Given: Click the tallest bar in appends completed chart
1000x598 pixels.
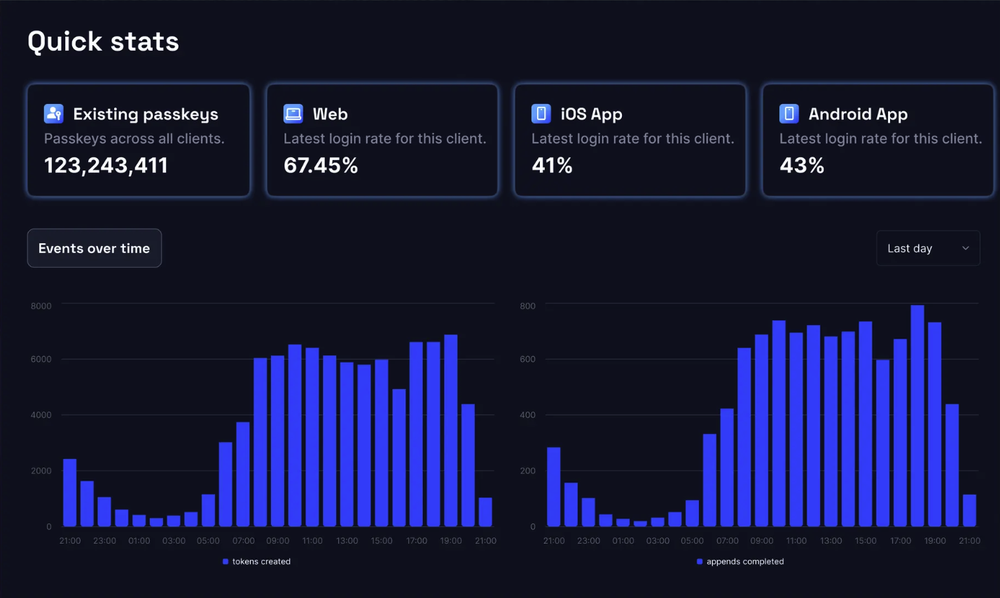Looking at the screenshot, I should click(x=917, y=415).
